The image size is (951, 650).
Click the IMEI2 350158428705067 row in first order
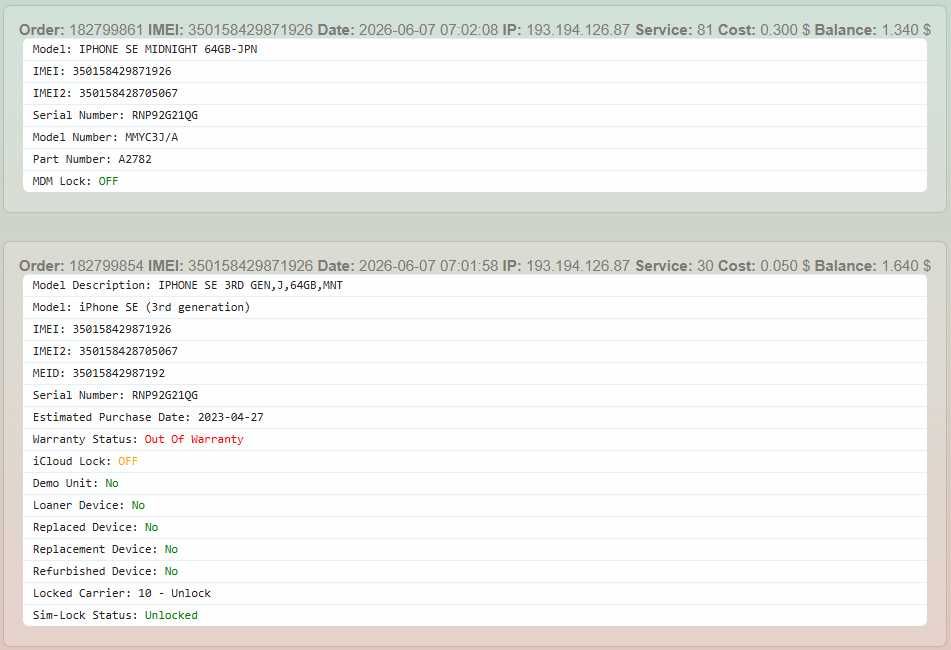tap(475, 93)
